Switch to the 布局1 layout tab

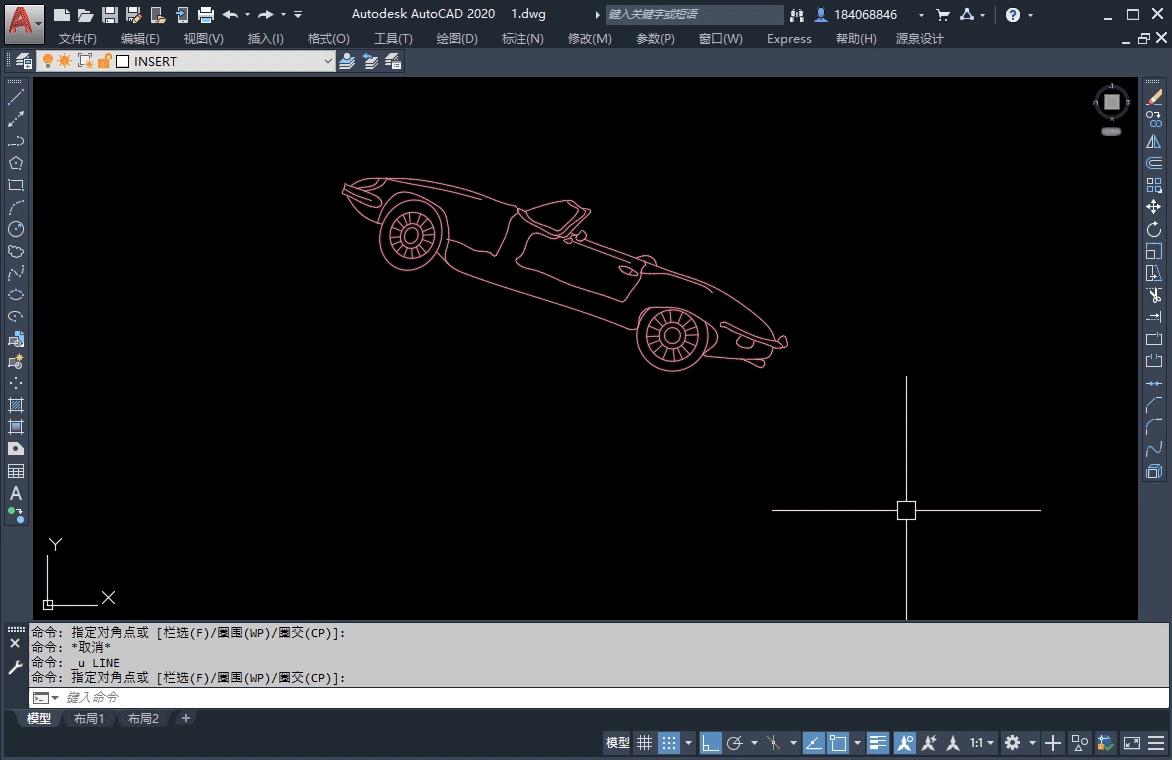coord(88,718)
